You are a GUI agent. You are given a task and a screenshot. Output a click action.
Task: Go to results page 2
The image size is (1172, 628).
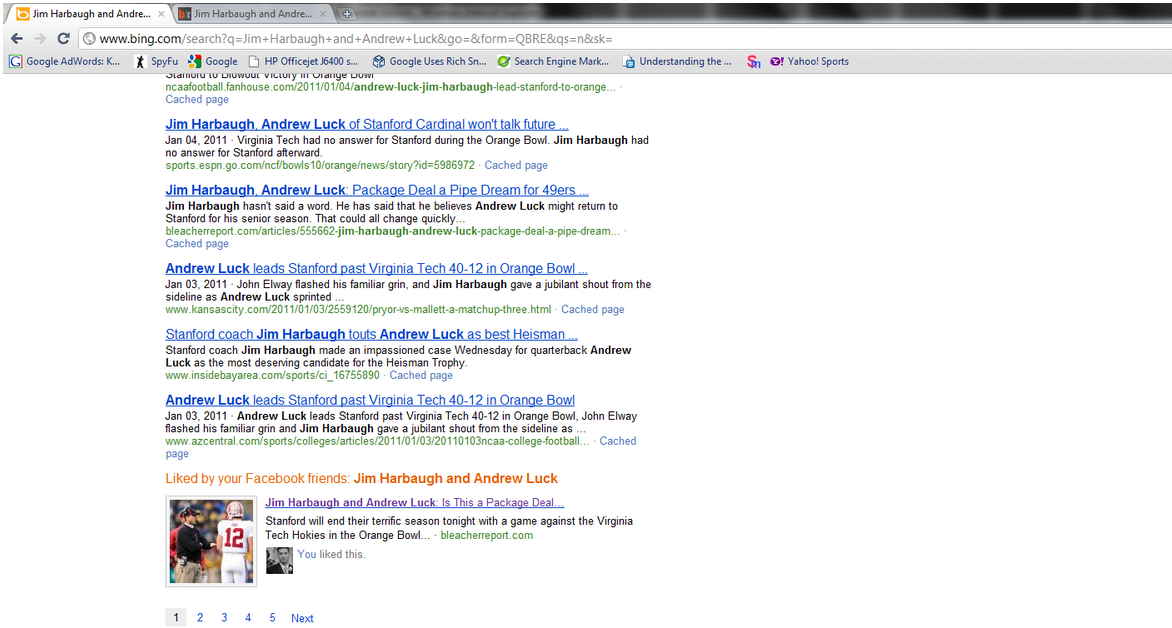200,618
